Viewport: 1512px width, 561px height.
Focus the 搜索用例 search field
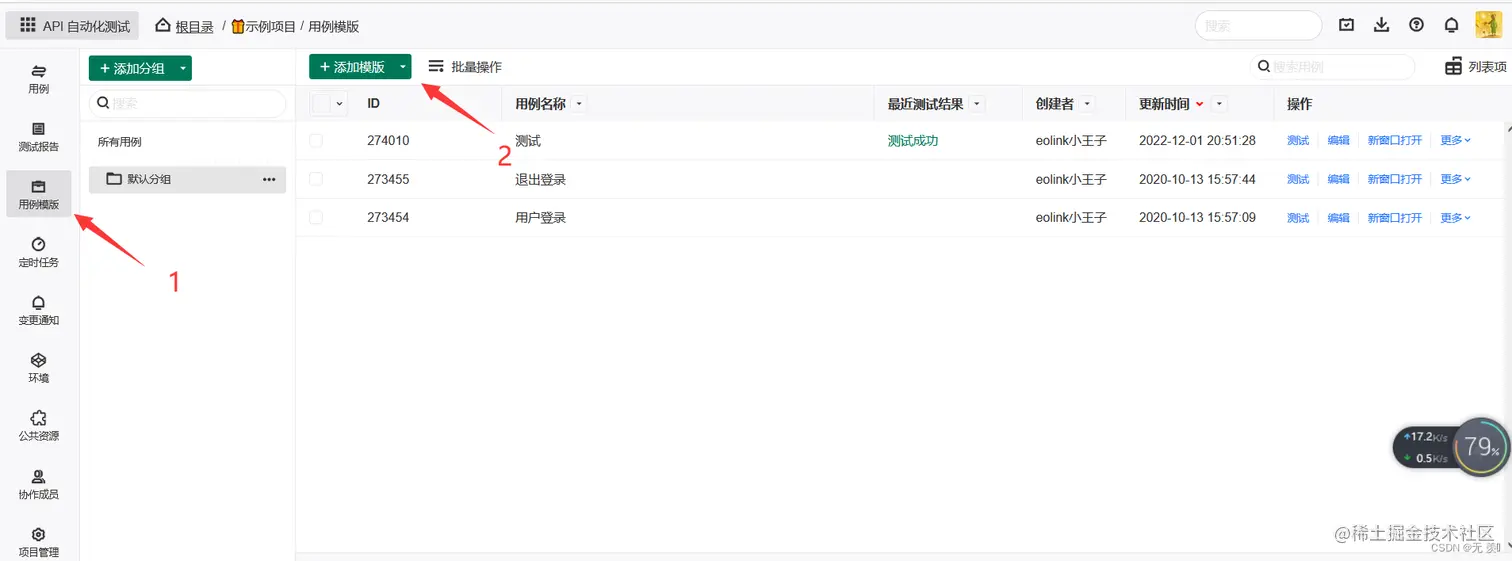tap(1333, 67)
